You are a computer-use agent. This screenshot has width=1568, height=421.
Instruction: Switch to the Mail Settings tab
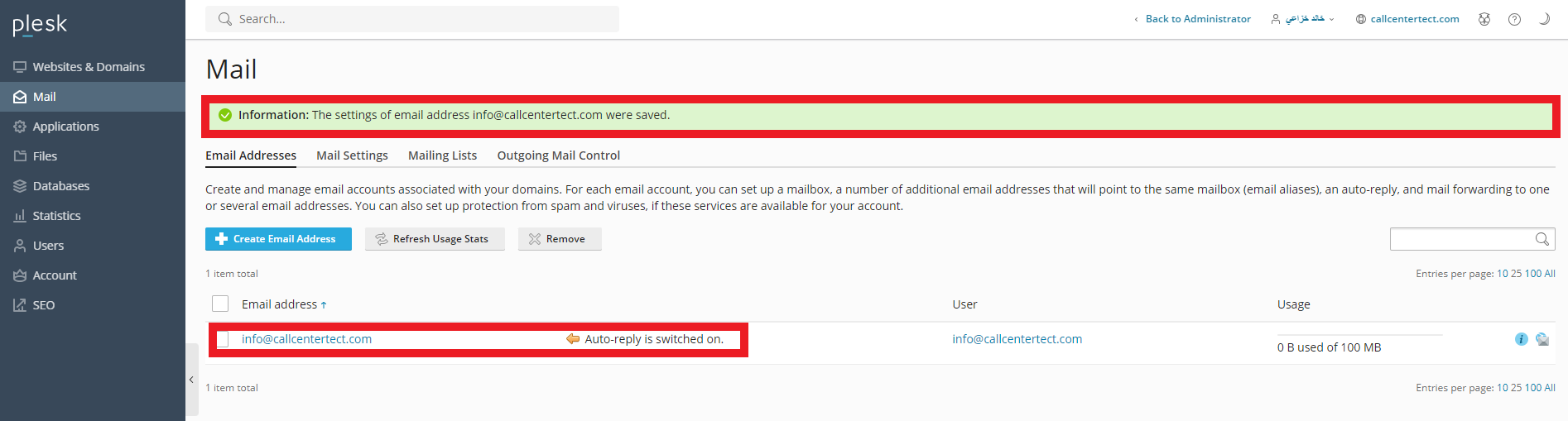pos(352,155)
